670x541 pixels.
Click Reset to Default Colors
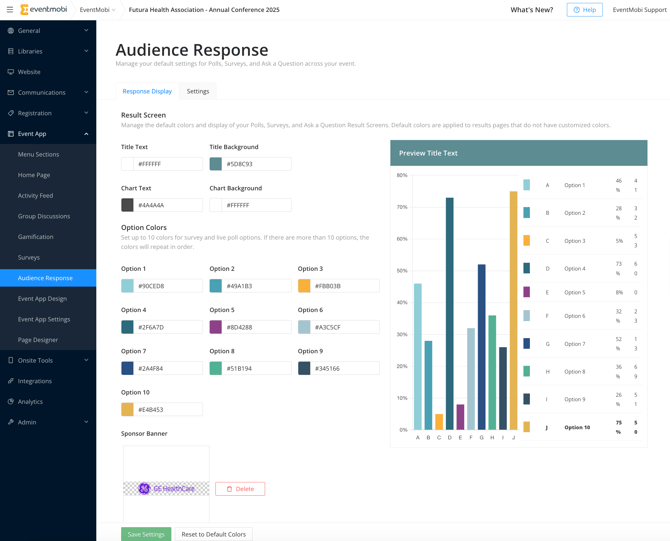[214, 534]
